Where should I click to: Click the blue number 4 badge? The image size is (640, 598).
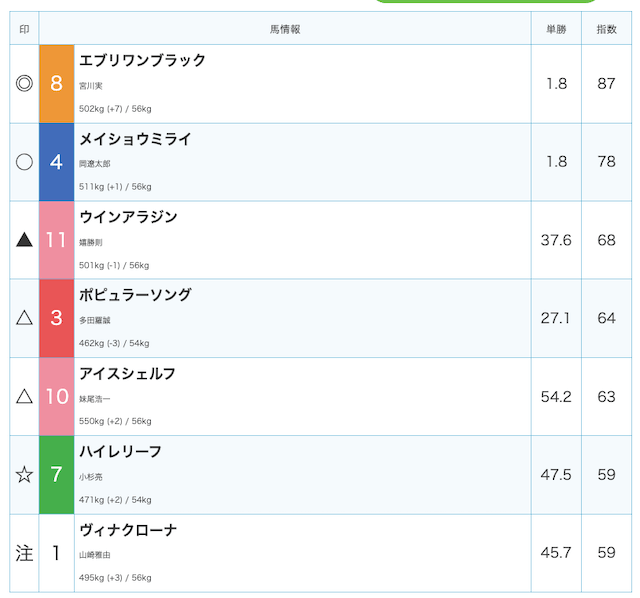click(57, 162)
